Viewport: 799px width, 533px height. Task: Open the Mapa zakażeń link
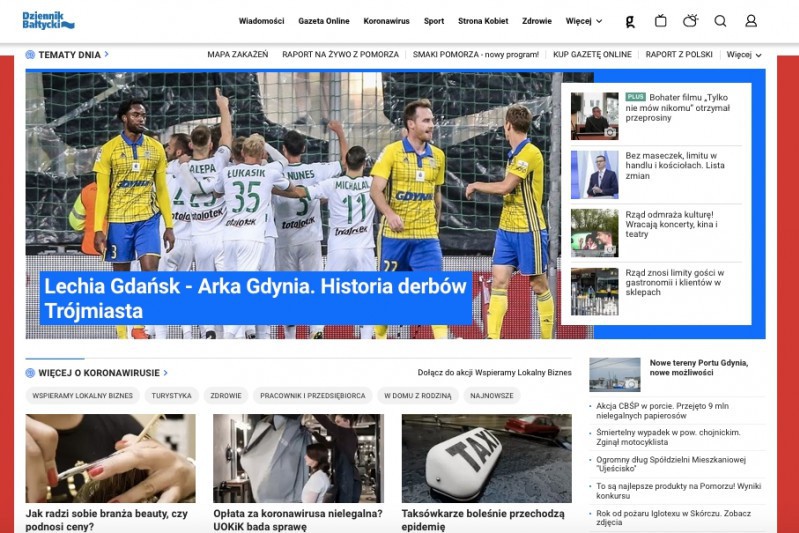[x=237, y=55]
